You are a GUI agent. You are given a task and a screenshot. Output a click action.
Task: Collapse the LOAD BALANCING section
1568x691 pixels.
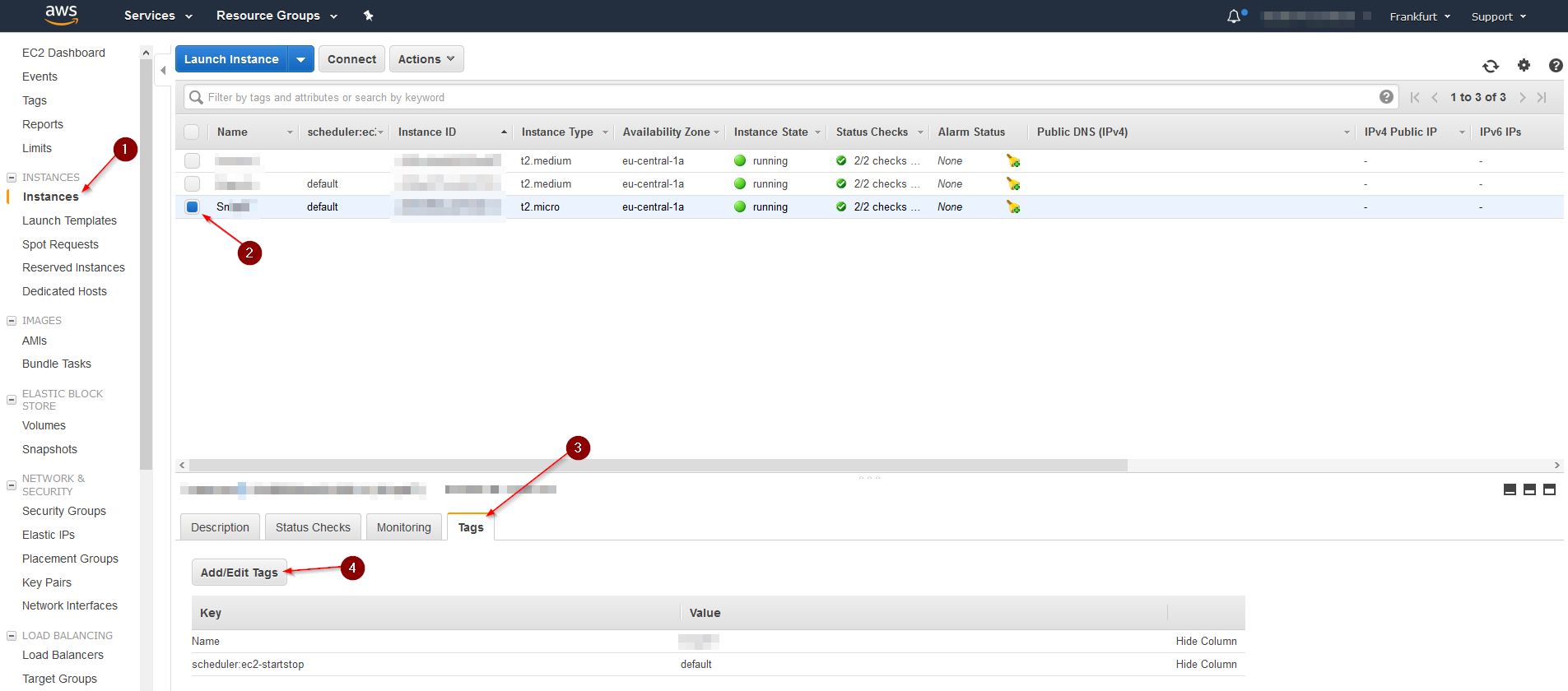pyautogui.click(x=12, y=636)
